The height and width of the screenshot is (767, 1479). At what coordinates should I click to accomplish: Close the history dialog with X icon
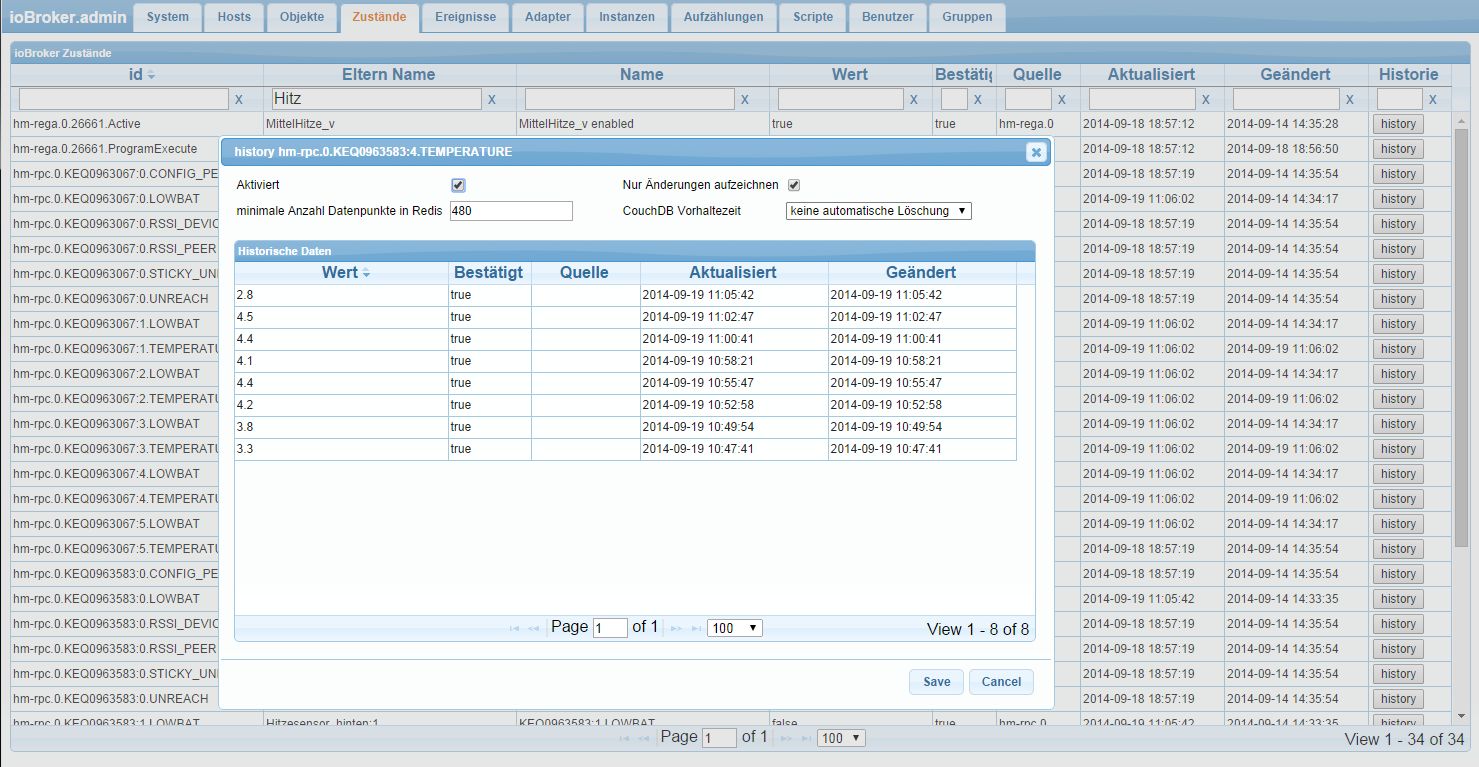(1036, 152)
